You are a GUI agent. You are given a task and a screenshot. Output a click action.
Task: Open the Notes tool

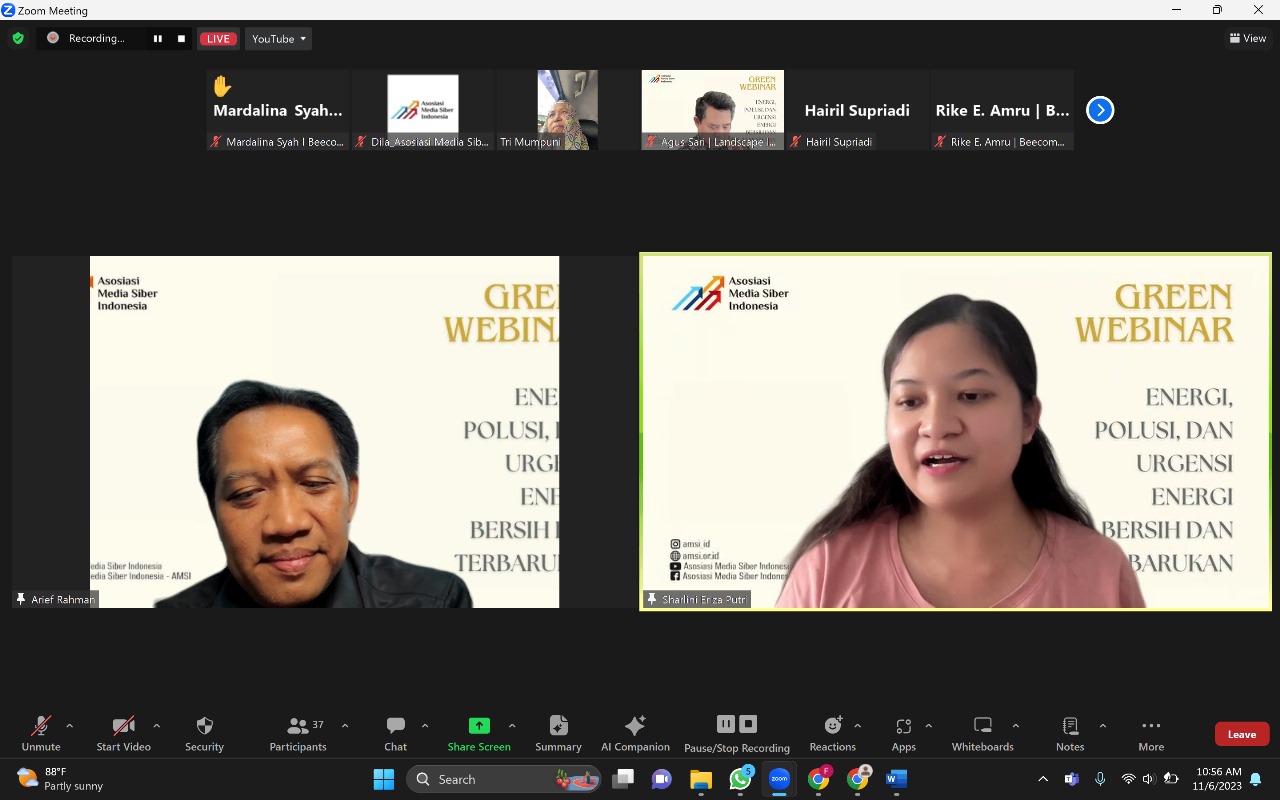(x=1070, y=727)
